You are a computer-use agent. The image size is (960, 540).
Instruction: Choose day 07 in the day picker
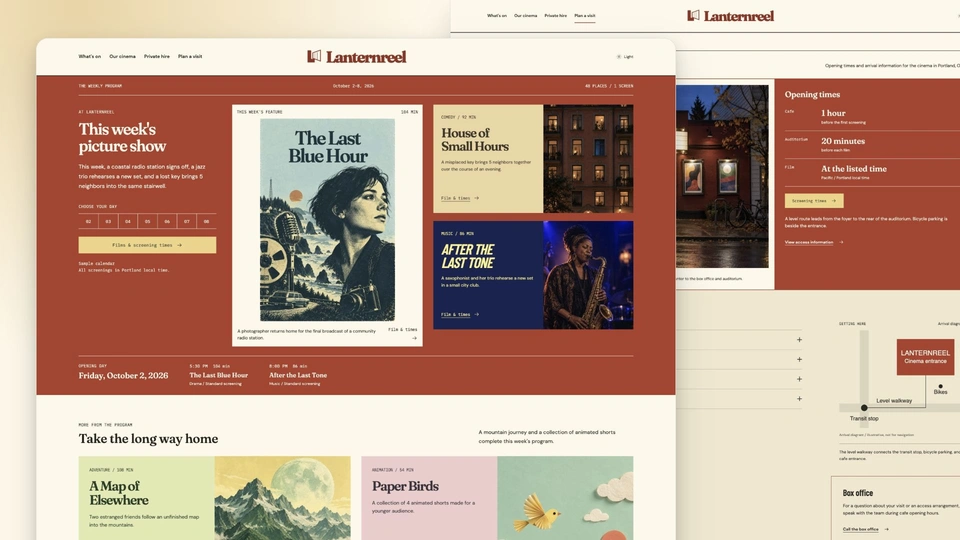coord(186,221)
